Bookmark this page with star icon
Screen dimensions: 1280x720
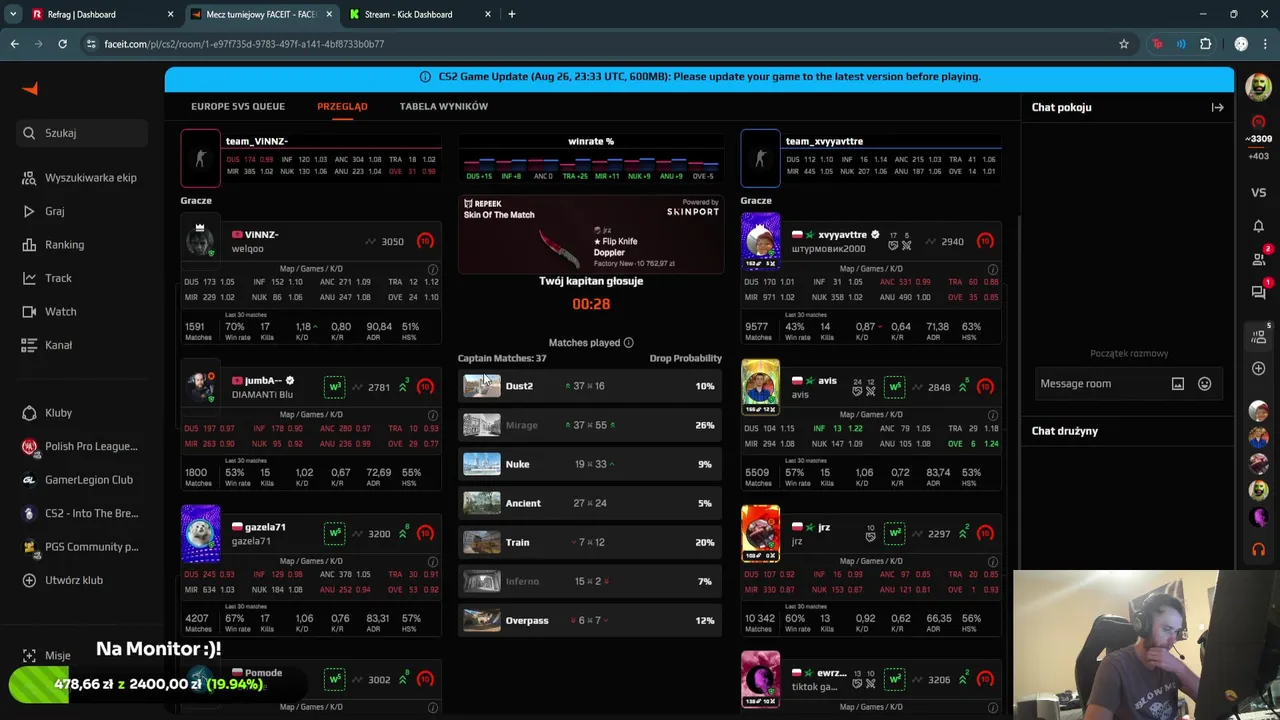pyautogui.click(x=1124, y=44)
